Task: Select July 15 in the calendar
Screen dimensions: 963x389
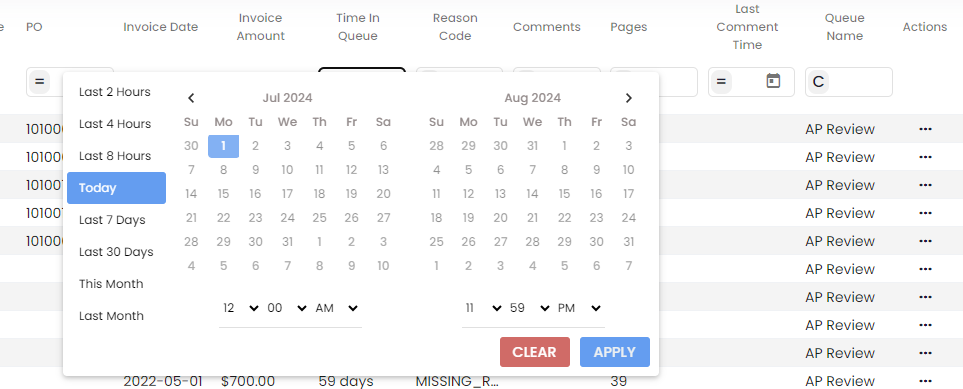Action: (224, 194)
